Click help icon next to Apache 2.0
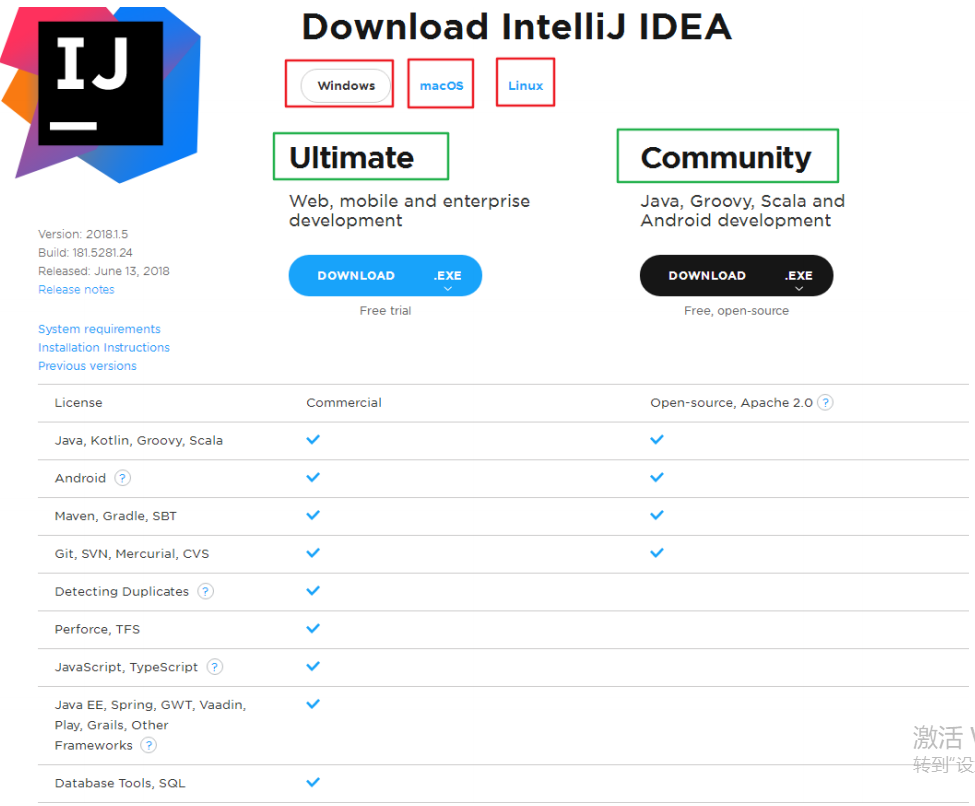 pos(825,403)
